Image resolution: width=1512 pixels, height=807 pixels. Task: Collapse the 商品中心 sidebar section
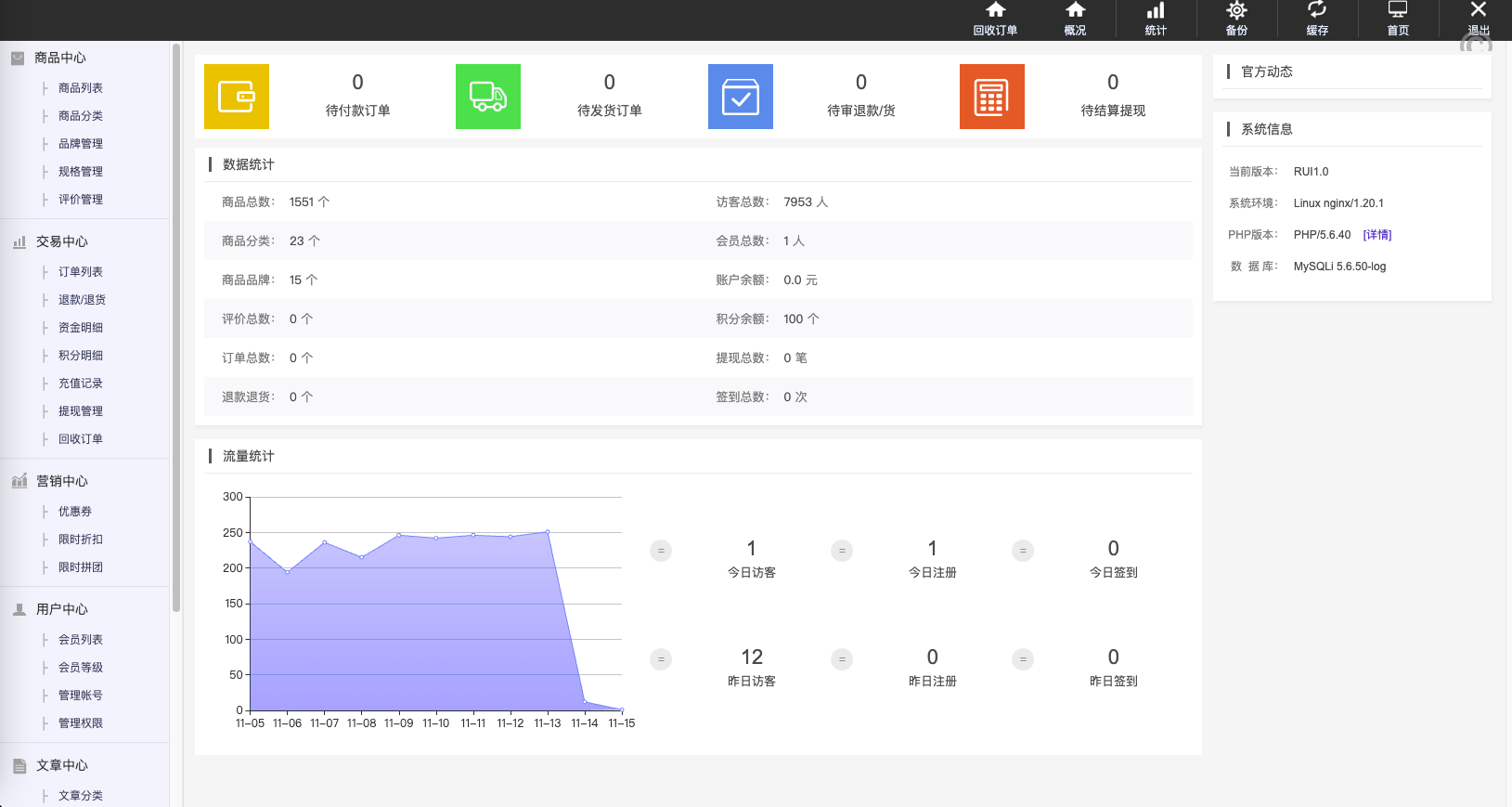(x=60, y=58)
